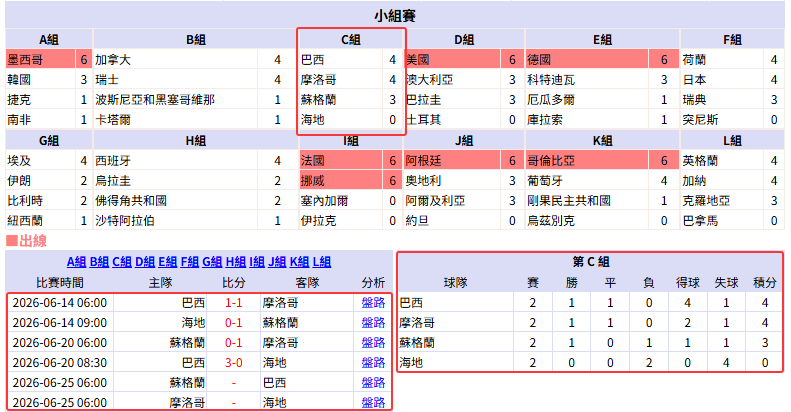Open the H組 group link
Screen dimensions: 791x412
tap(236, 262)
